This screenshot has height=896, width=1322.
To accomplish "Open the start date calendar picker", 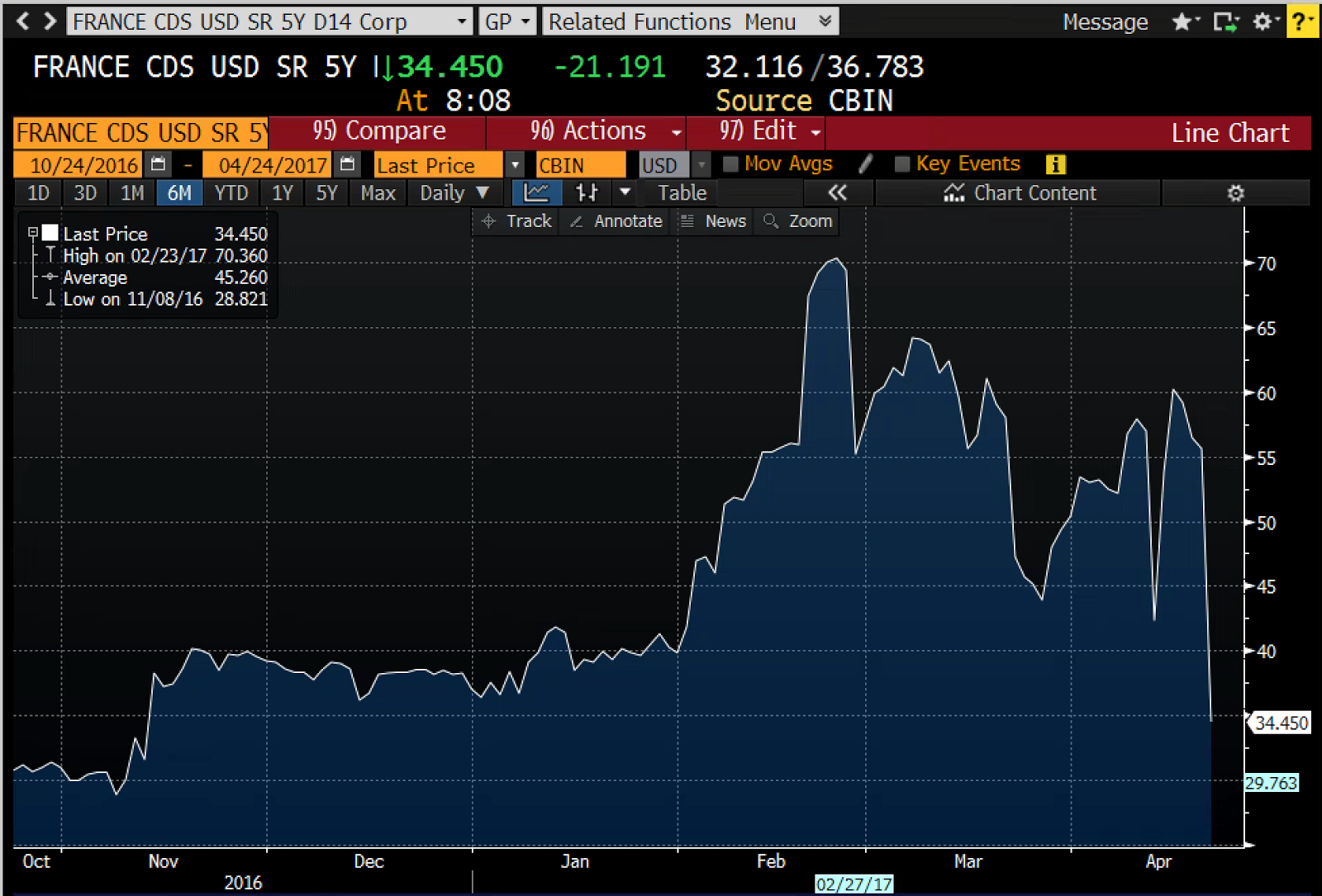I will pyautogui.click(x=159, y=164).
